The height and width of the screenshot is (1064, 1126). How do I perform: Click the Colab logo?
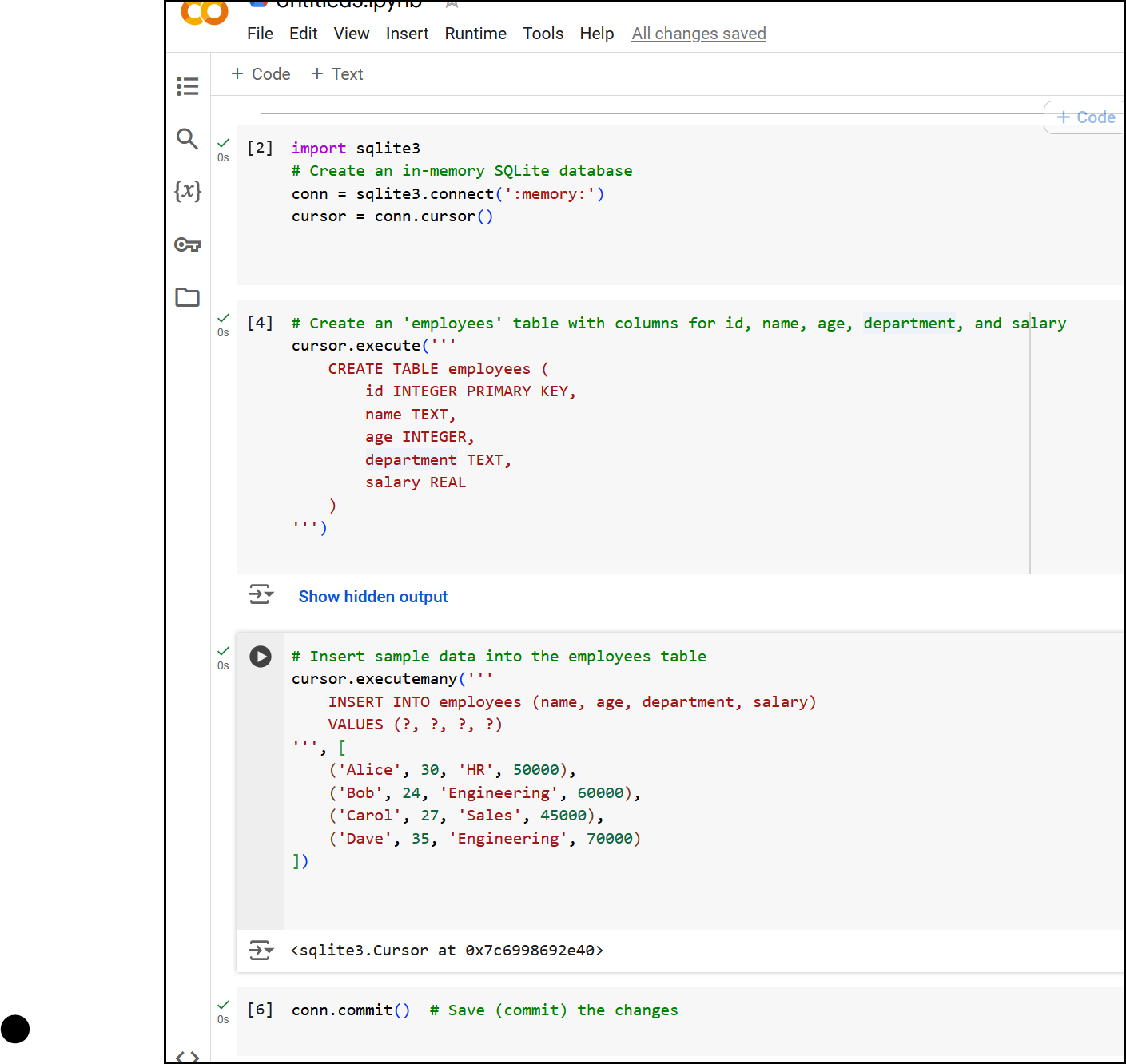(x=205, y=12)
